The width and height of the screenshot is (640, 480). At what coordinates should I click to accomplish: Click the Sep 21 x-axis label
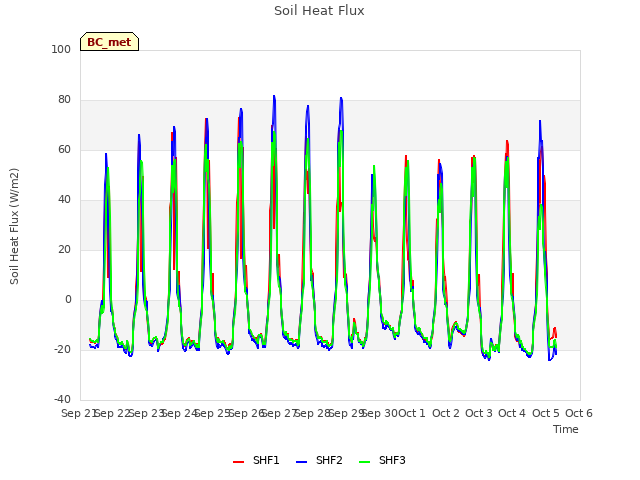pyautogui.click(x=79, y=413)
